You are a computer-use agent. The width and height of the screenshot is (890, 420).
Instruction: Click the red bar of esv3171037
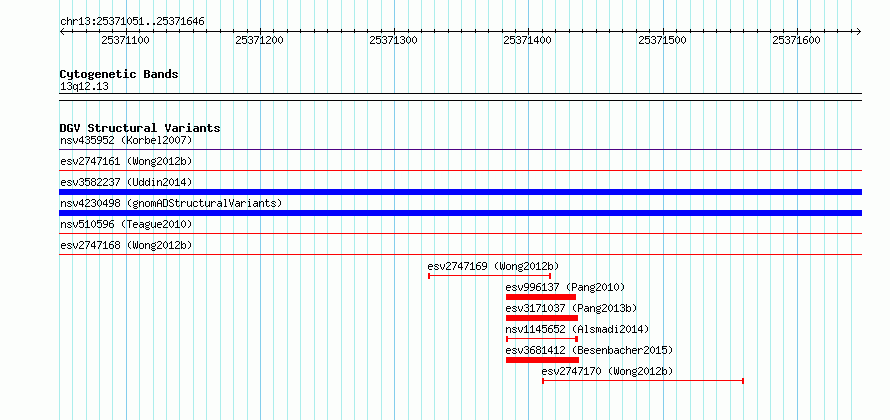point(541,318)
